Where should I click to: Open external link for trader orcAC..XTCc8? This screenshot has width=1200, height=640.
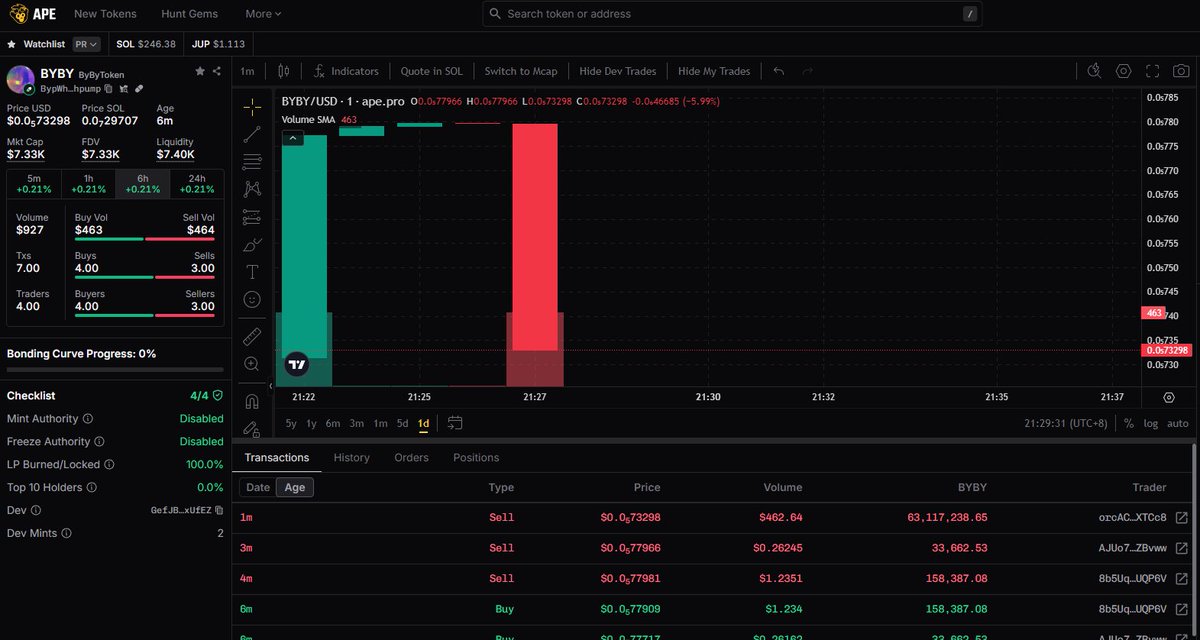point(1182,518)
